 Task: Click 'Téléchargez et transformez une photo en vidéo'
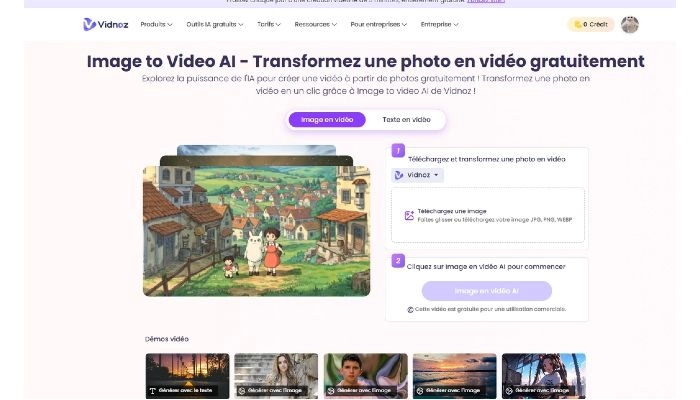point(487,159)
